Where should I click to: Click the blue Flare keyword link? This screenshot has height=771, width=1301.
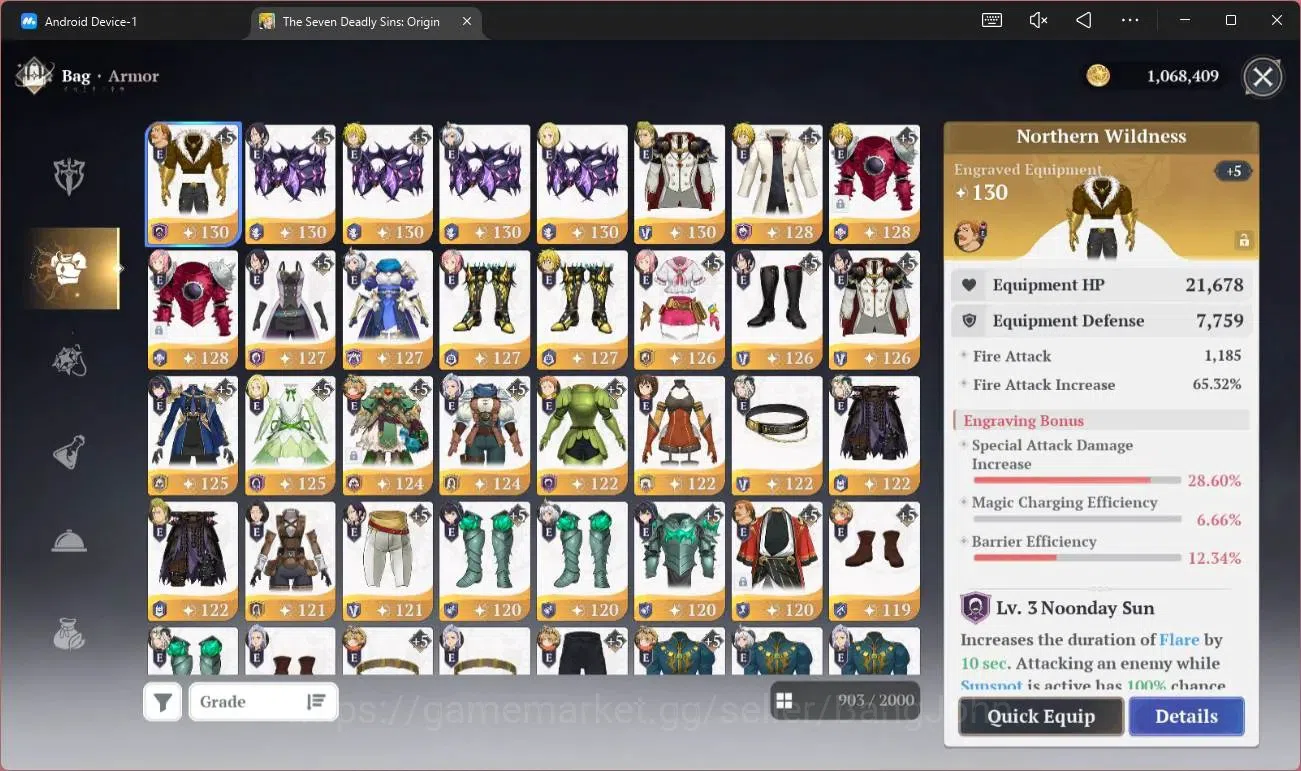coord(1178,639)
